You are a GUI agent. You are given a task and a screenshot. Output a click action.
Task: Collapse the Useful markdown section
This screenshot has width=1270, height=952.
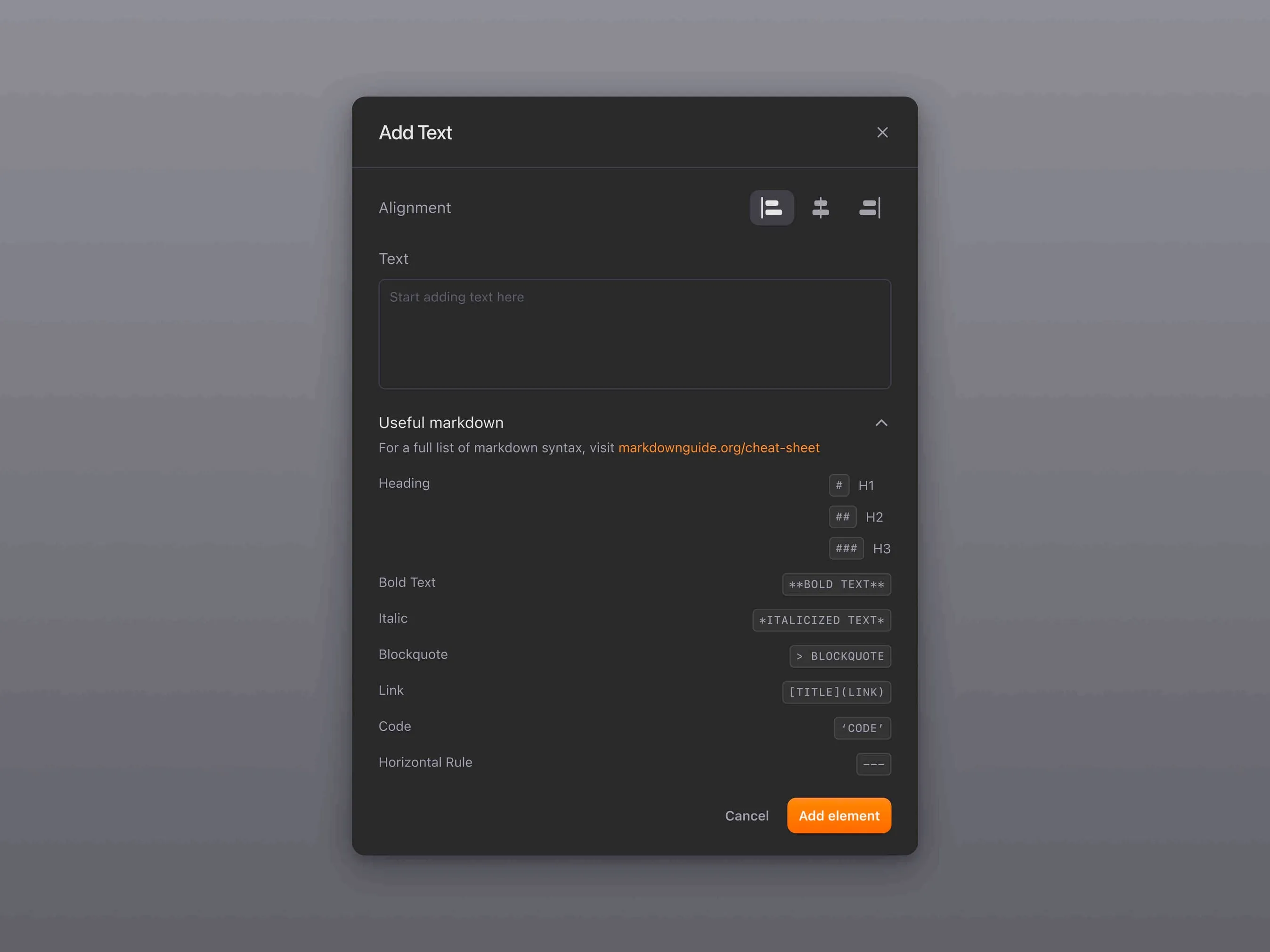(x=881, y=423)
